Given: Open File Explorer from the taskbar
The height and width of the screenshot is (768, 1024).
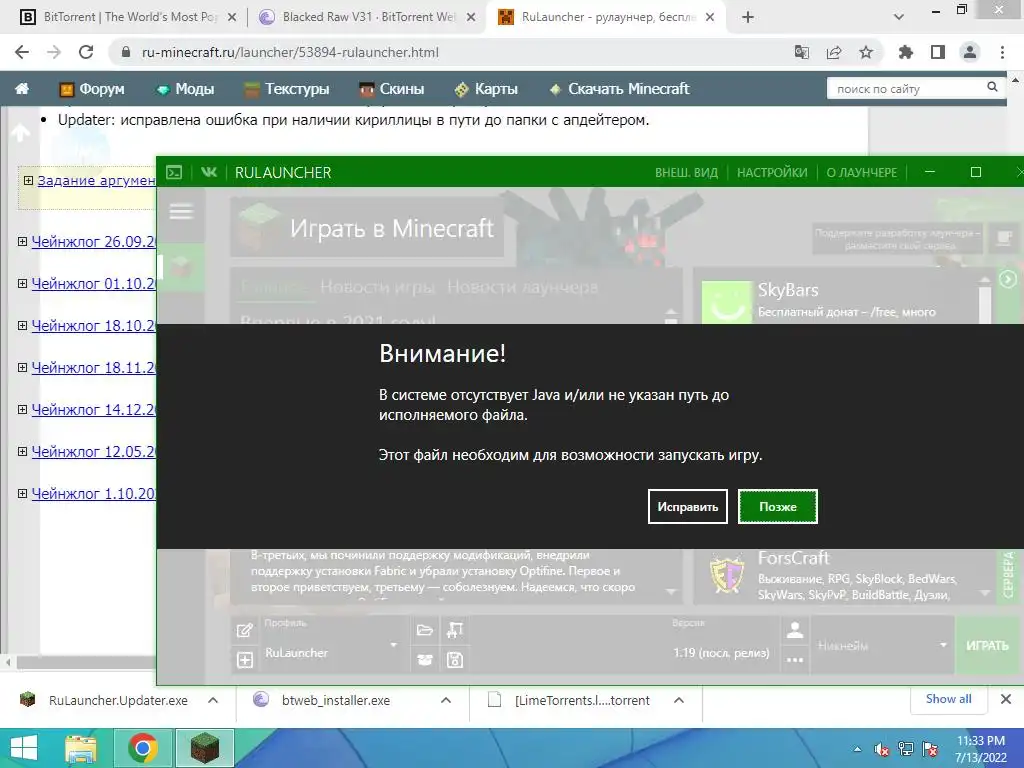Looking at the screenshot, I should click(81, 748).
